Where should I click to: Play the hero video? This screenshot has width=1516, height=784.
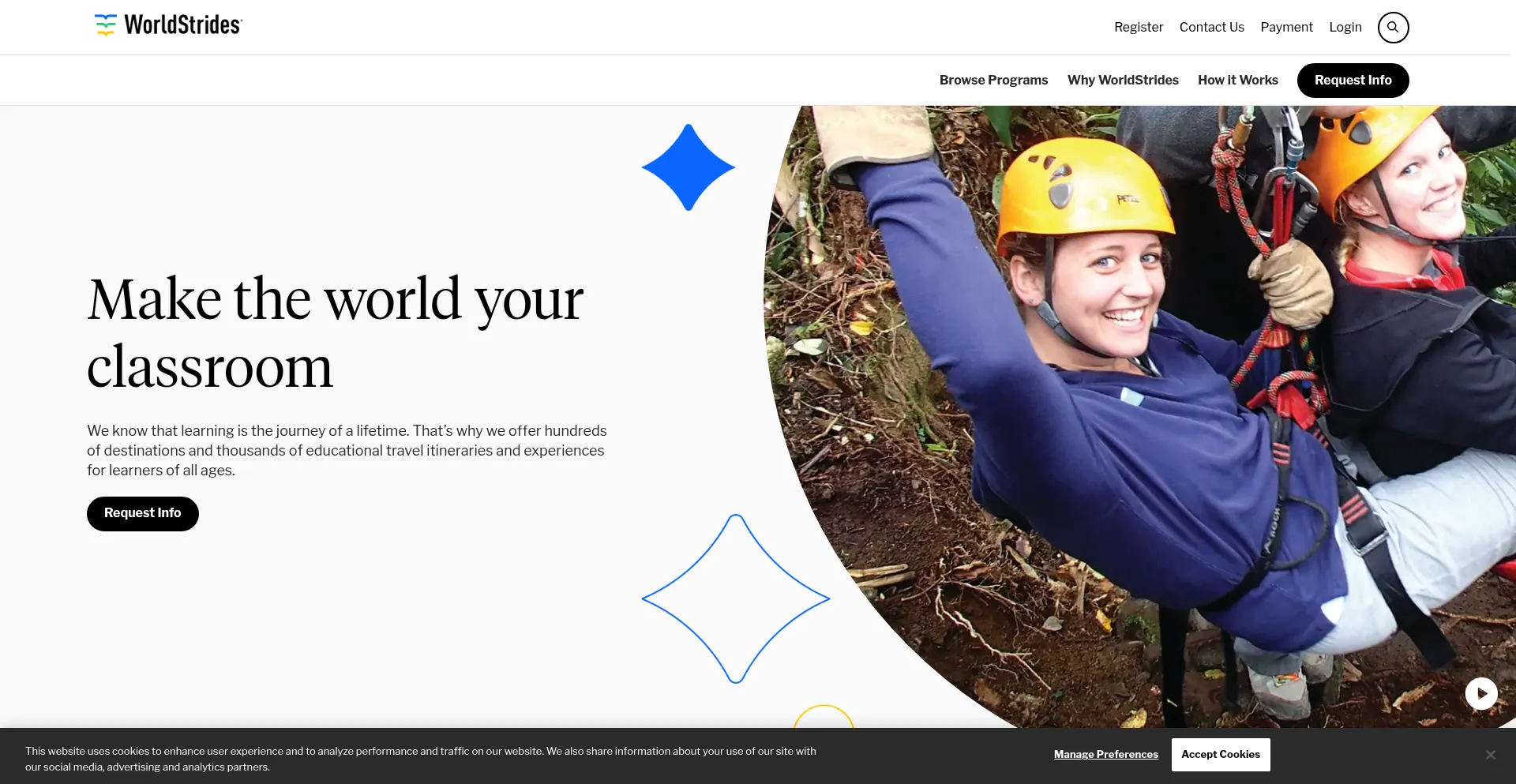coord(1481,693)
